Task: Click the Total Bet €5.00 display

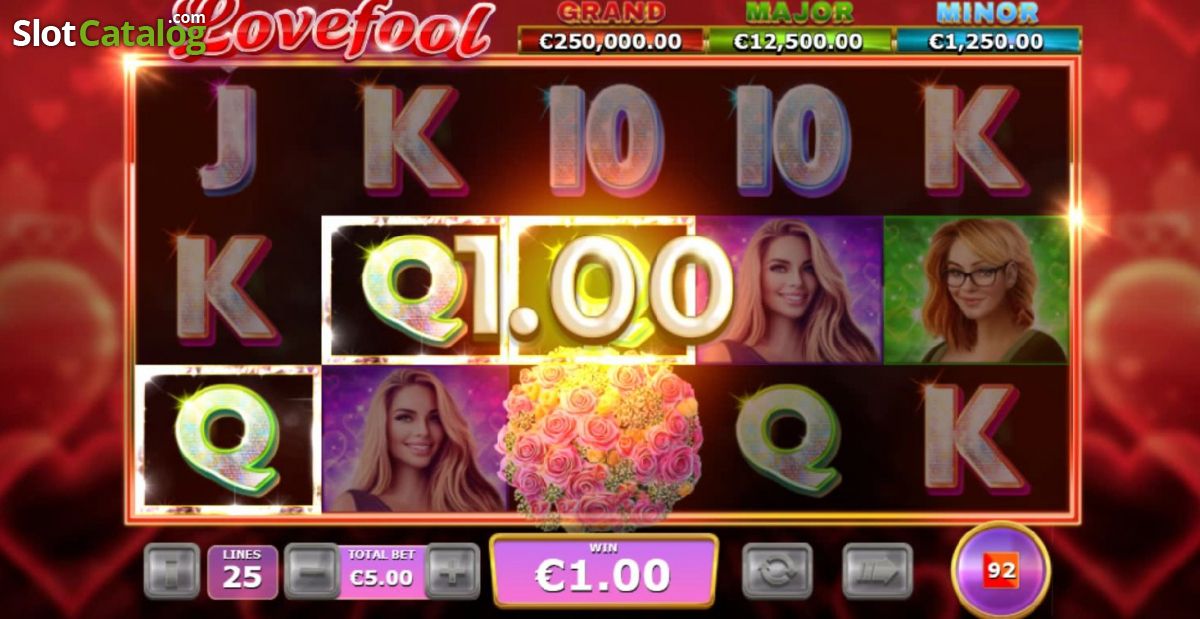Action: pos(381,571)
